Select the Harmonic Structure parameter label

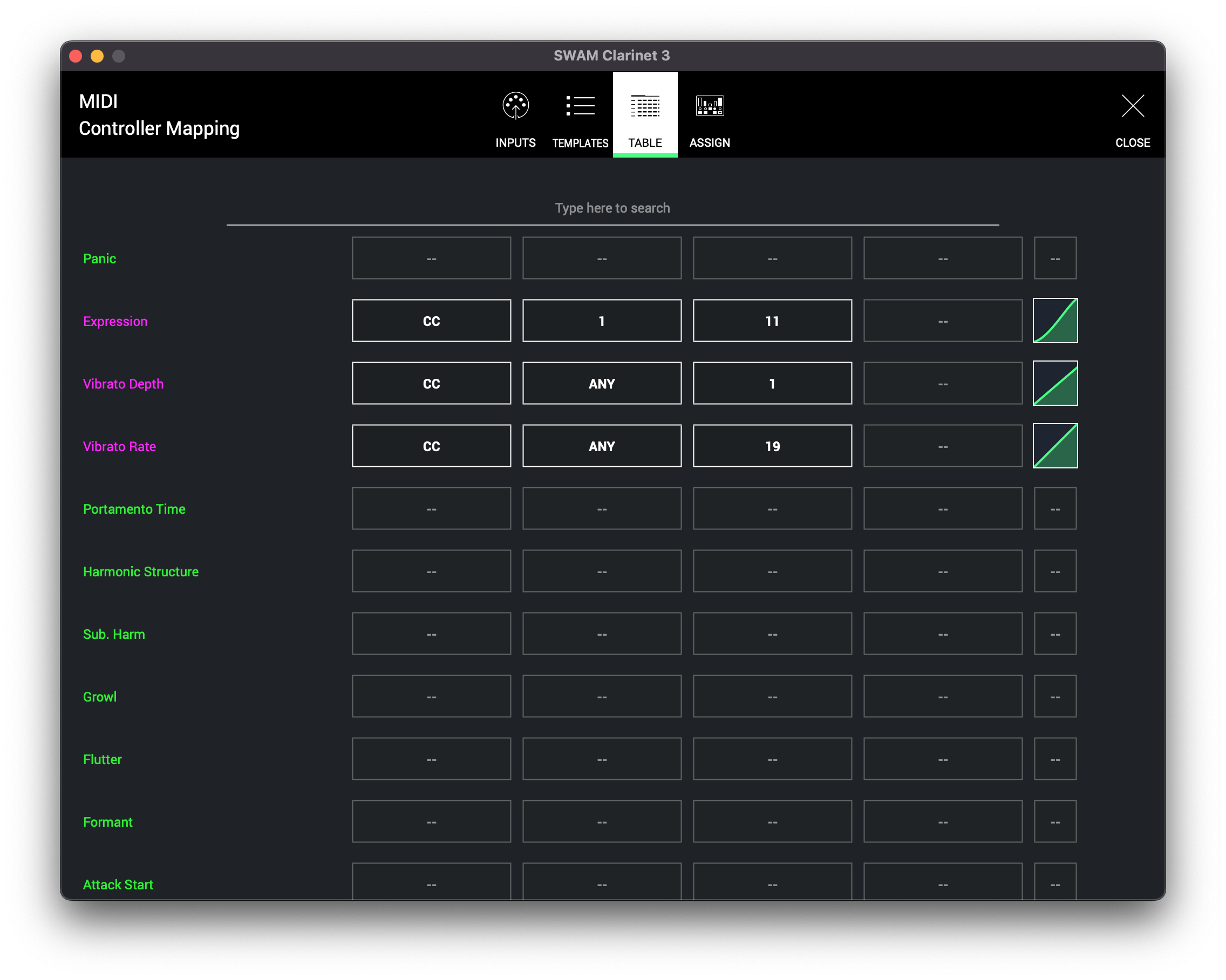140,571
